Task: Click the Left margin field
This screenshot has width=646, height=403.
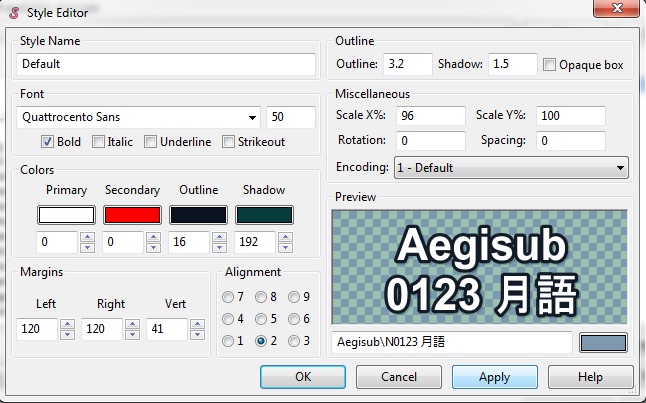Action: click(x=37, y=329)
